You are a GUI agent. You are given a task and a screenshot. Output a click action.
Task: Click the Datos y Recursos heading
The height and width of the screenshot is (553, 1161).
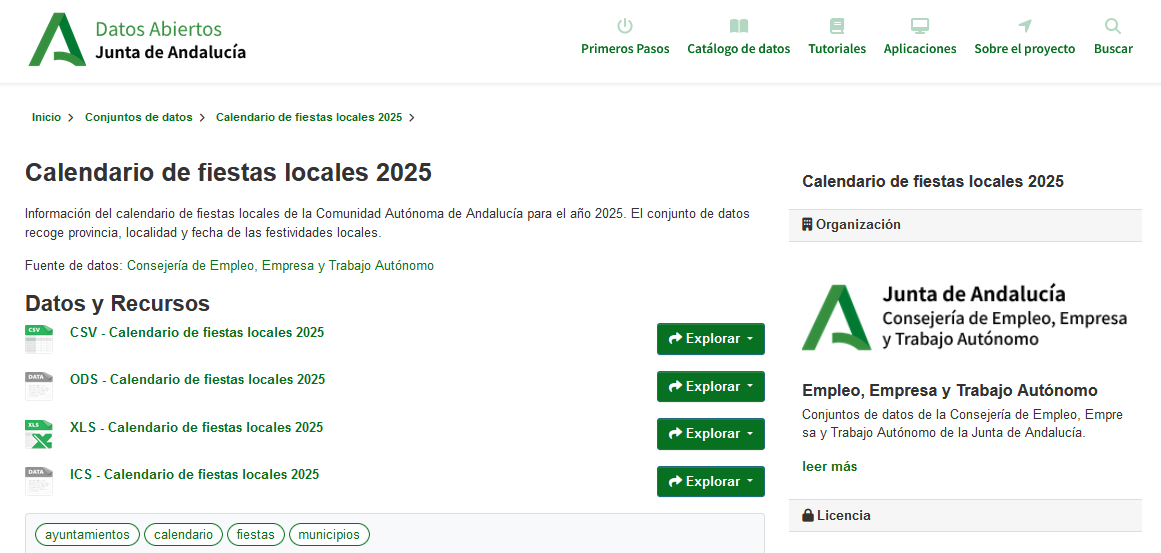(x=118, y=304)
